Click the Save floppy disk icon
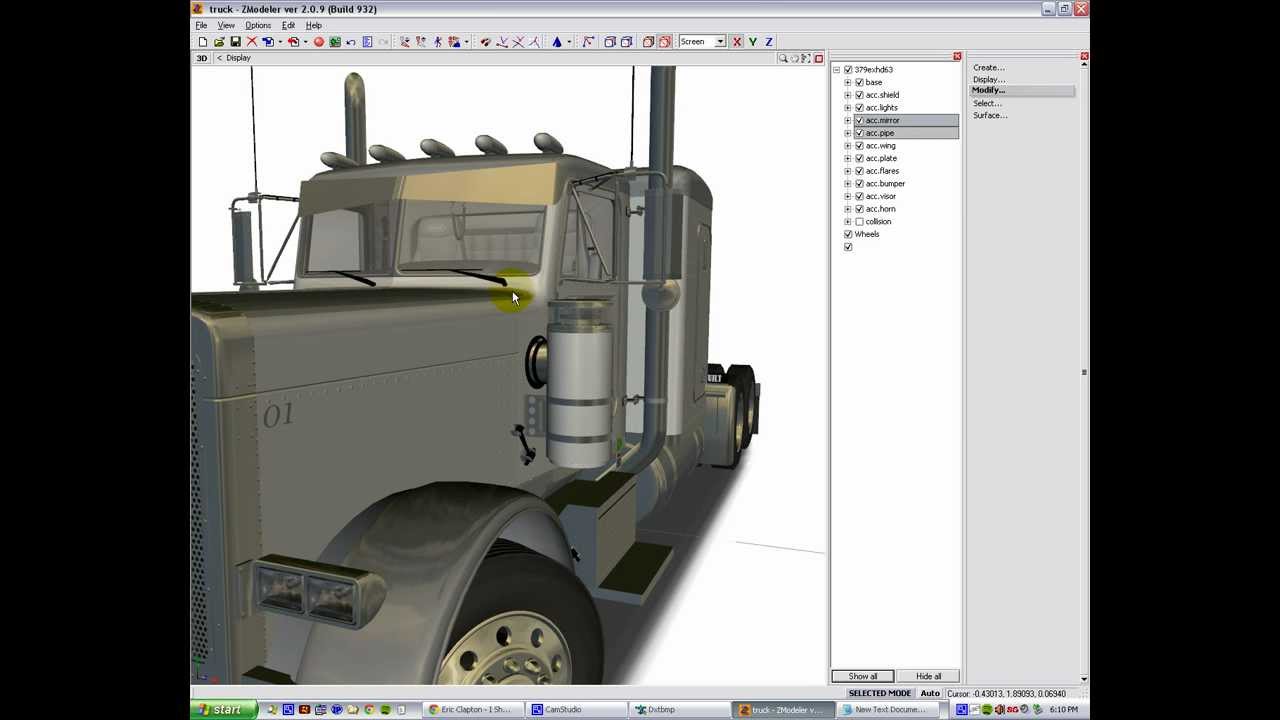 (x=235, y=42)
